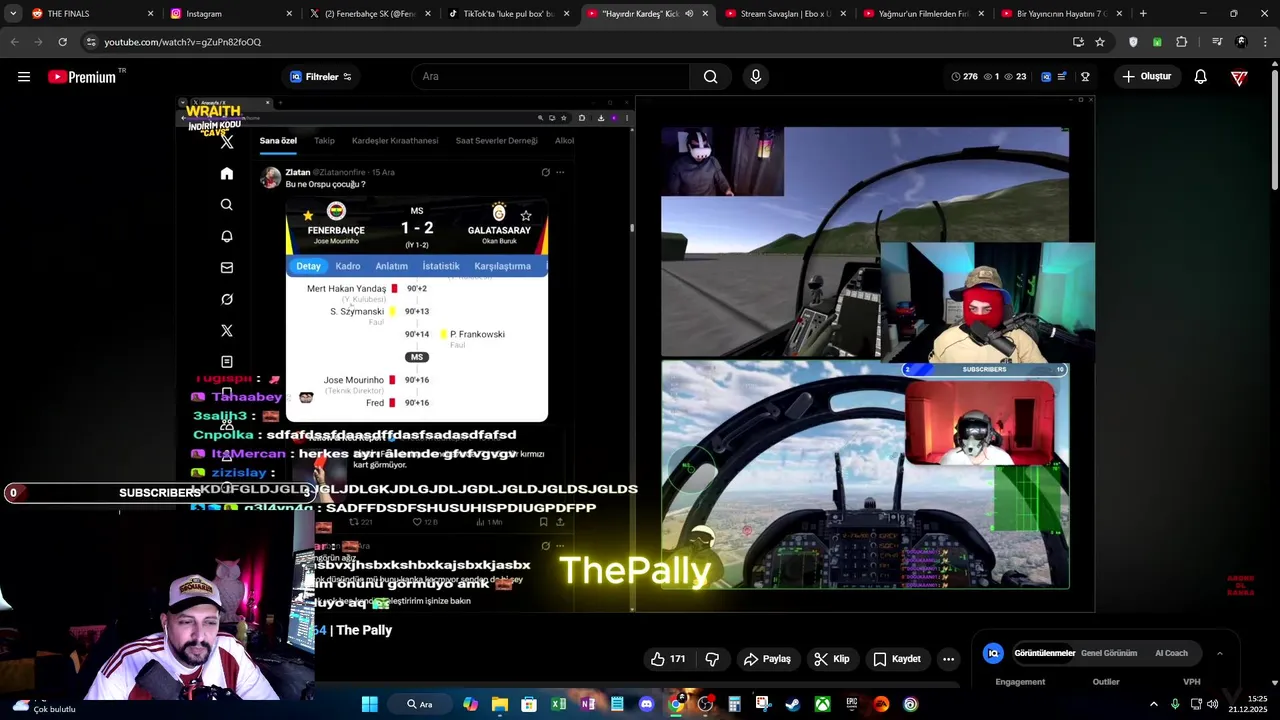Open YouTube notifications bell

point(1201,77)
